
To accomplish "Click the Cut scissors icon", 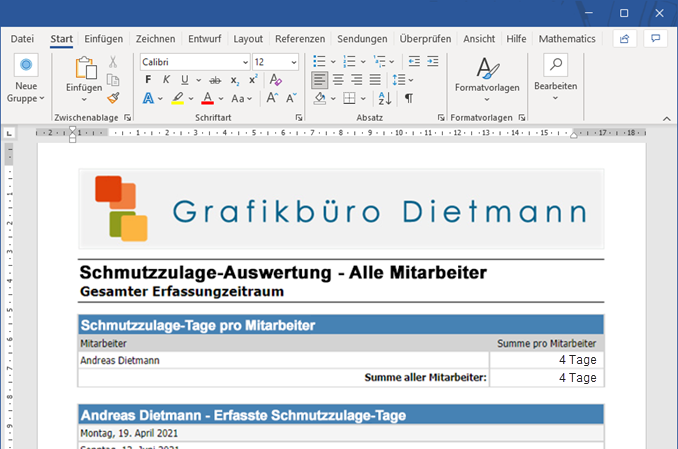I will [113, 62].
